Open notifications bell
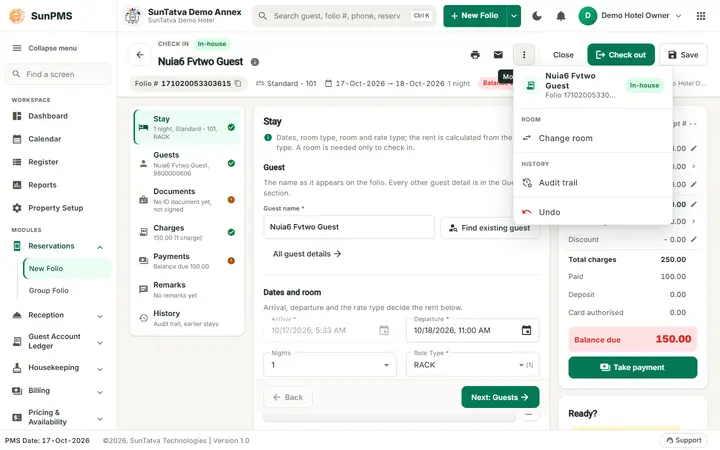Screen dimensions: 720x450 [x=561, y=16]
